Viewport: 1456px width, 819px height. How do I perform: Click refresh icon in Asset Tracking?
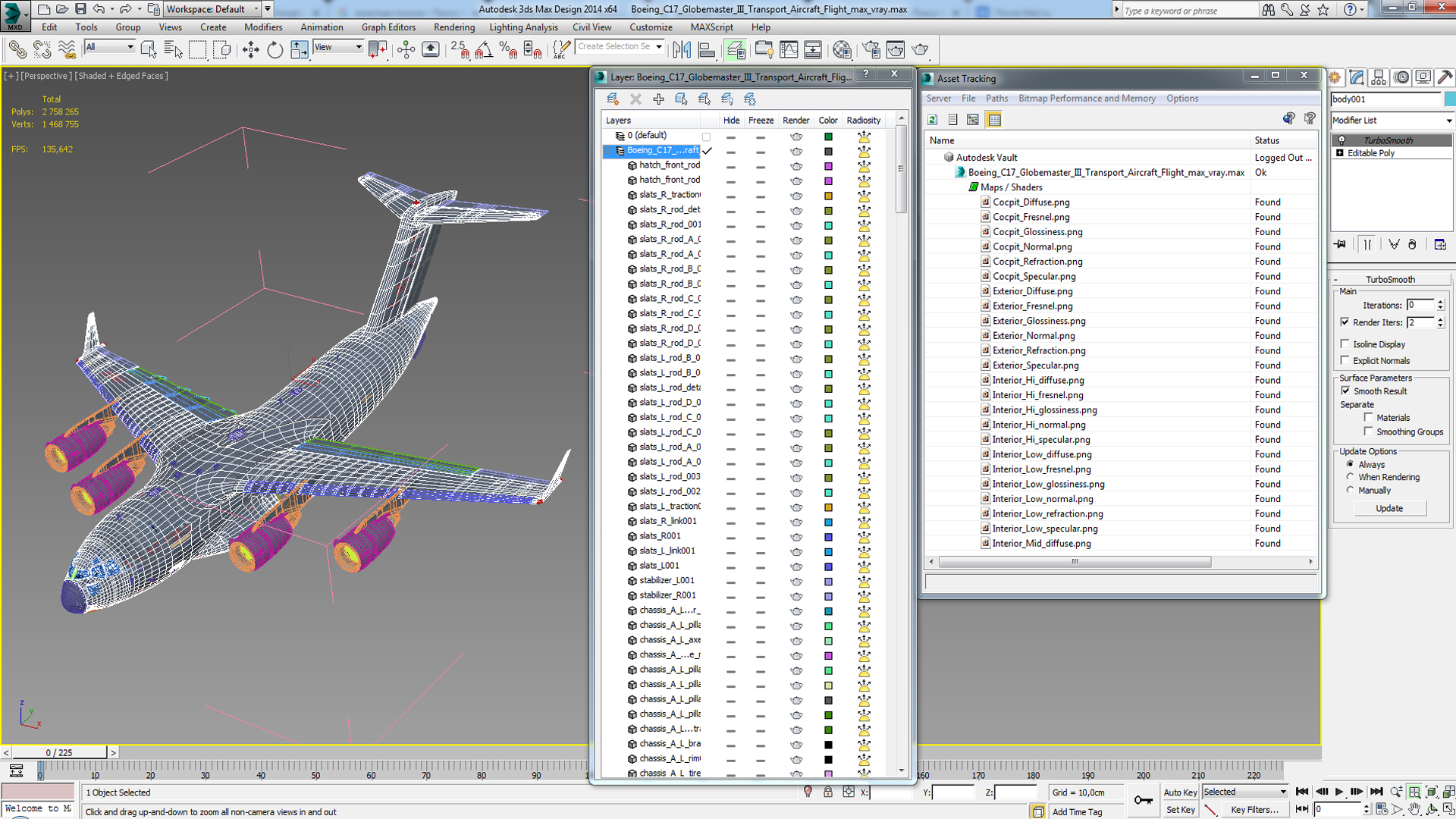(x=933, y=120)
